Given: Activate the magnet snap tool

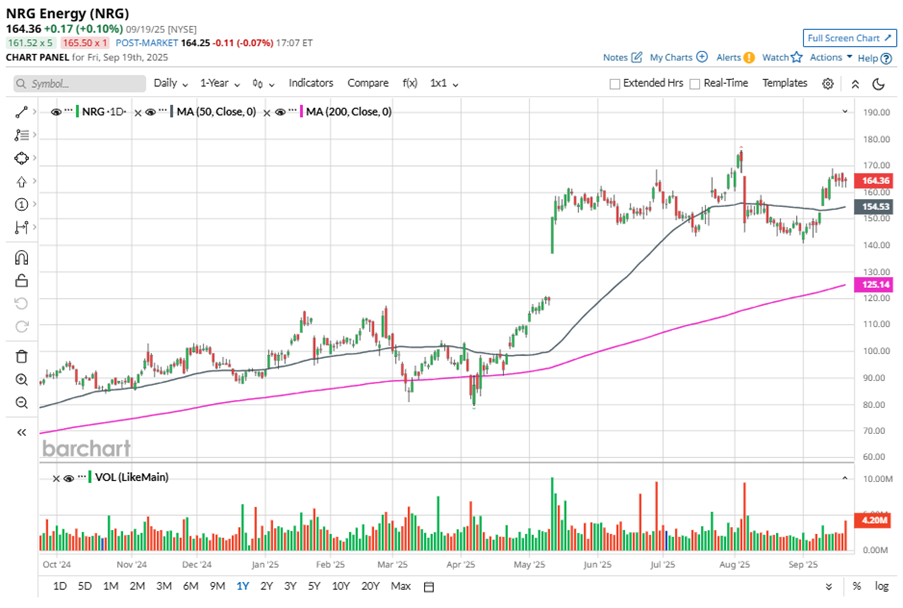Looking at the screenshot, I should (x=21, y=258).
